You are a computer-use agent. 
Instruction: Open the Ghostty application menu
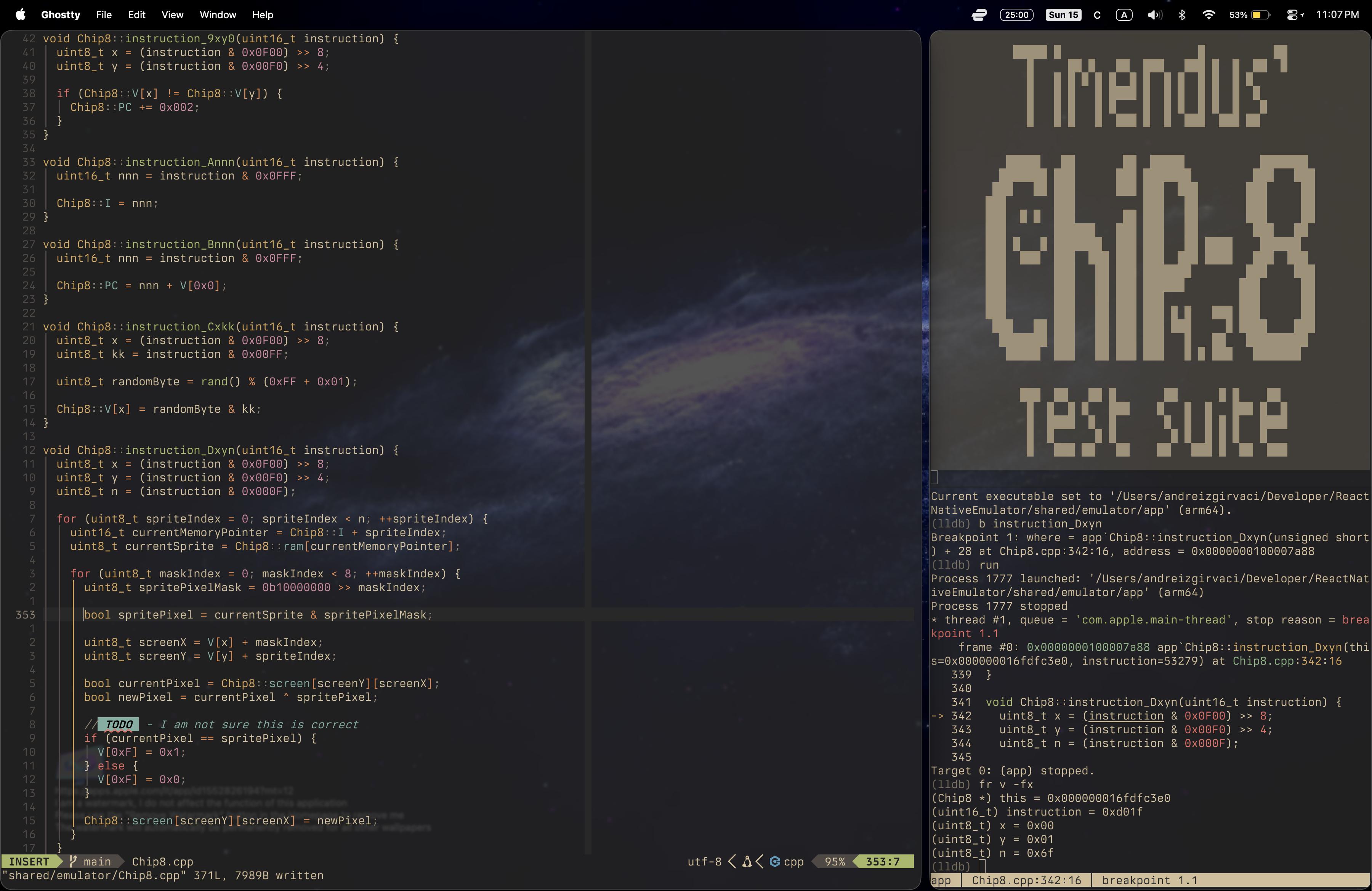pyautogui.click(x=61, y=14)
